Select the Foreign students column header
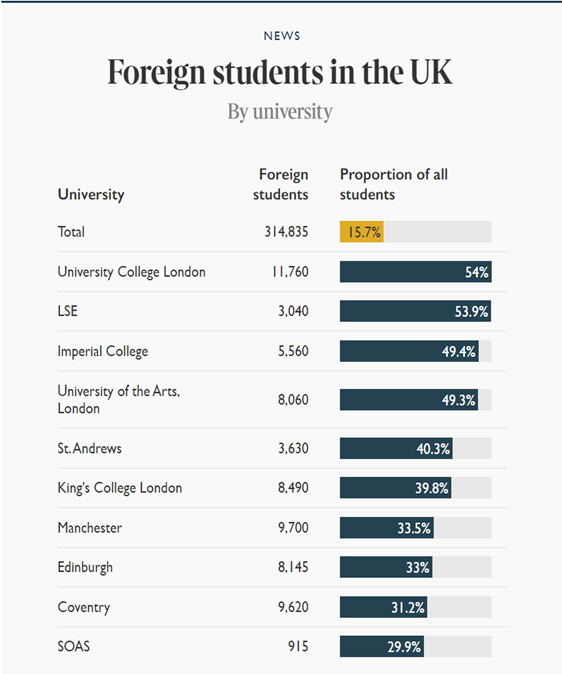Image resolution: width=562 pixels, height=674 pixels. point(280,184)
